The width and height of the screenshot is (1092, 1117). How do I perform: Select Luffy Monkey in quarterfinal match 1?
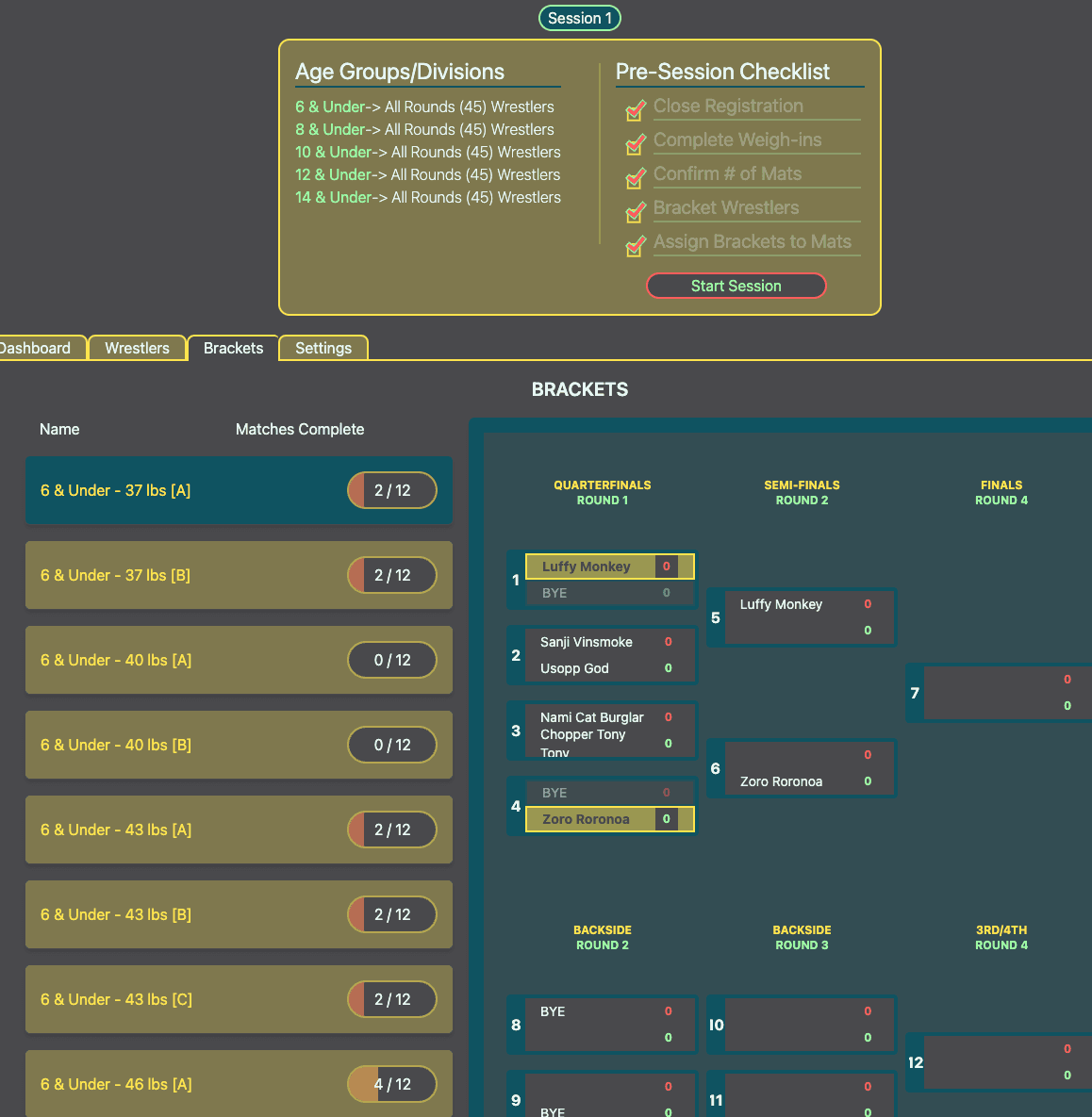[x=586, y=567]
